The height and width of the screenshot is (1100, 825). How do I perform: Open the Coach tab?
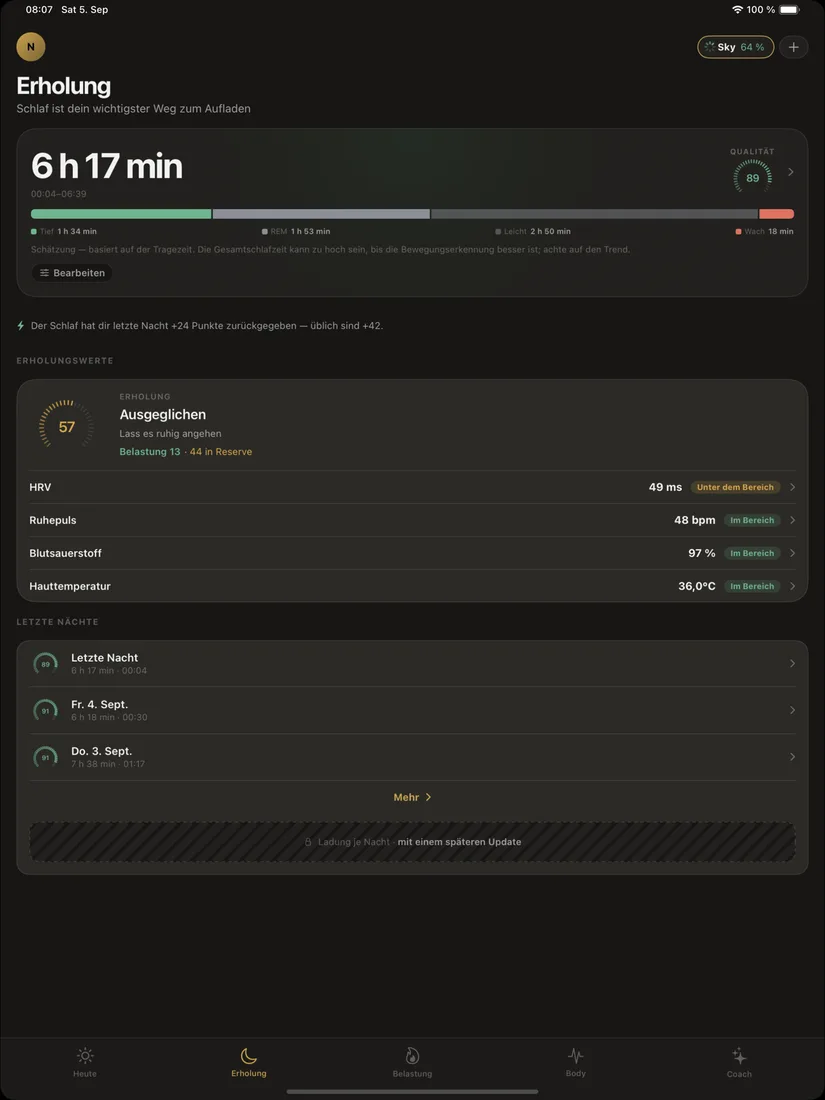coord(739,1063)
